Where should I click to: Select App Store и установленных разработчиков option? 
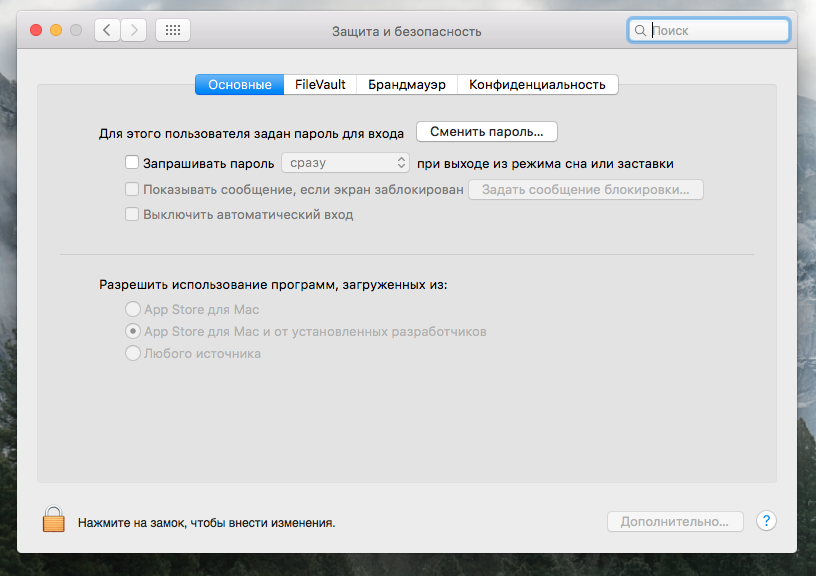(x=133, y=331)
